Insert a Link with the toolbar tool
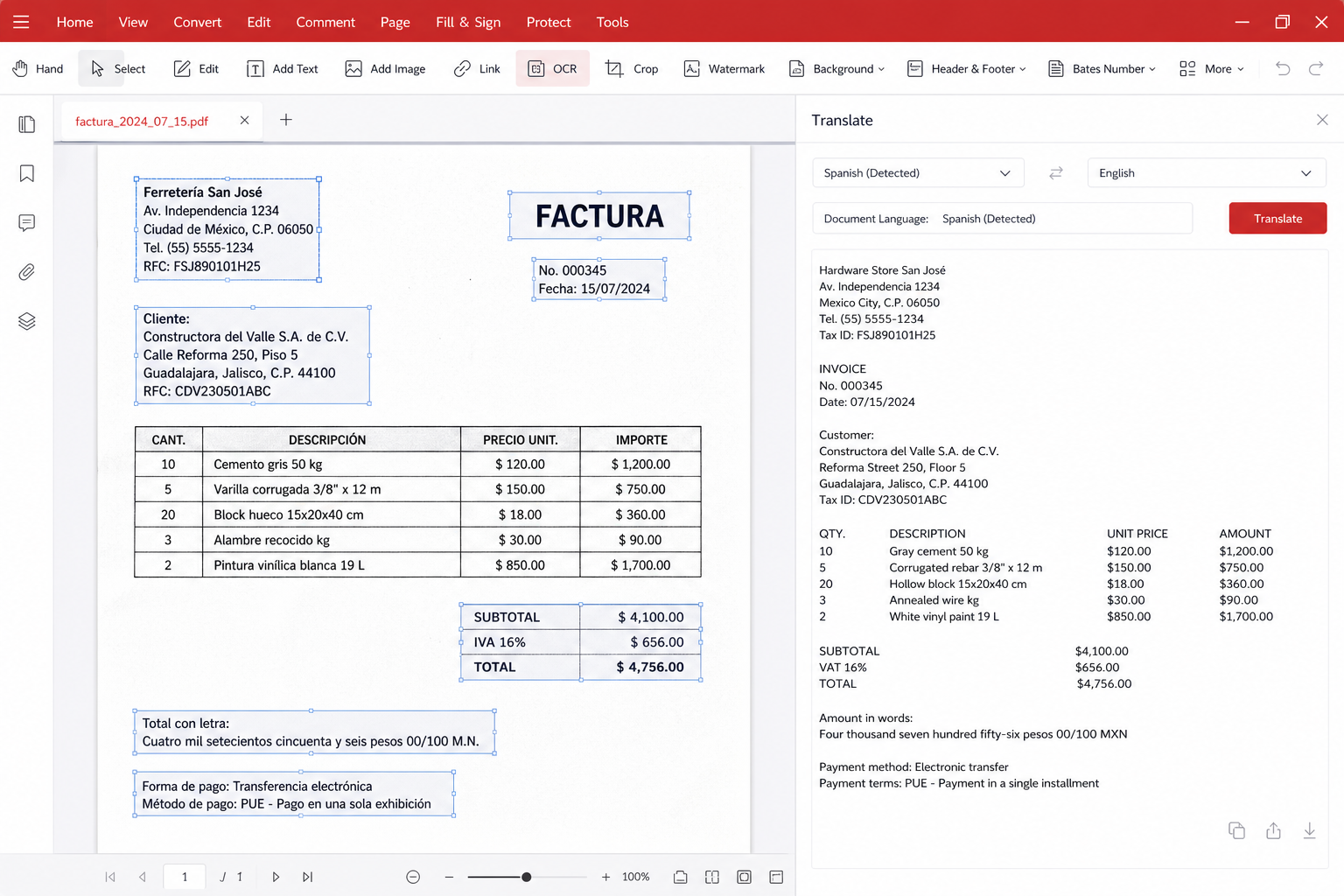This screenshot has height=896, width=1344. click(477, 68)
